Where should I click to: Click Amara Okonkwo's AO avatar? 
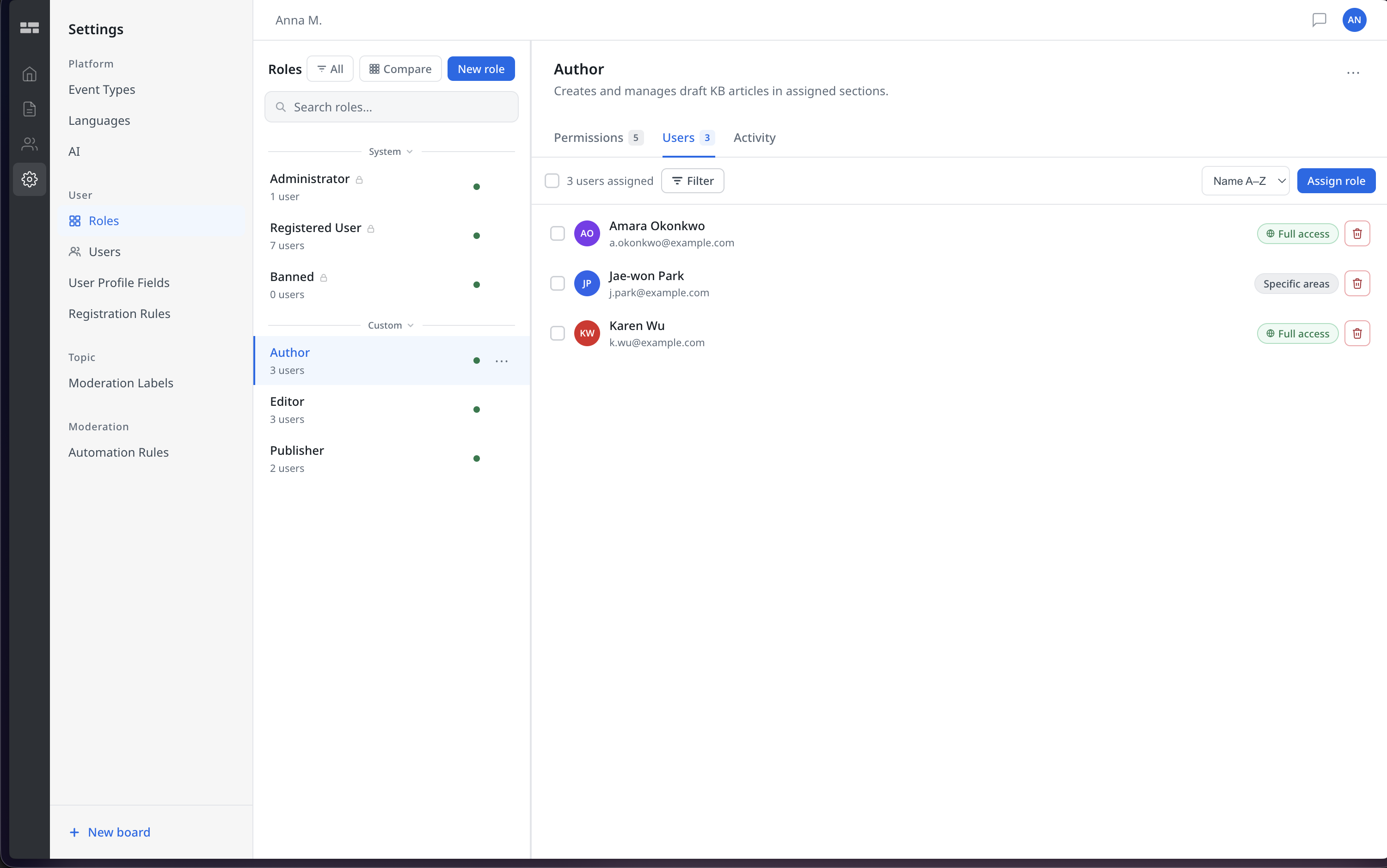click(587, 234)
